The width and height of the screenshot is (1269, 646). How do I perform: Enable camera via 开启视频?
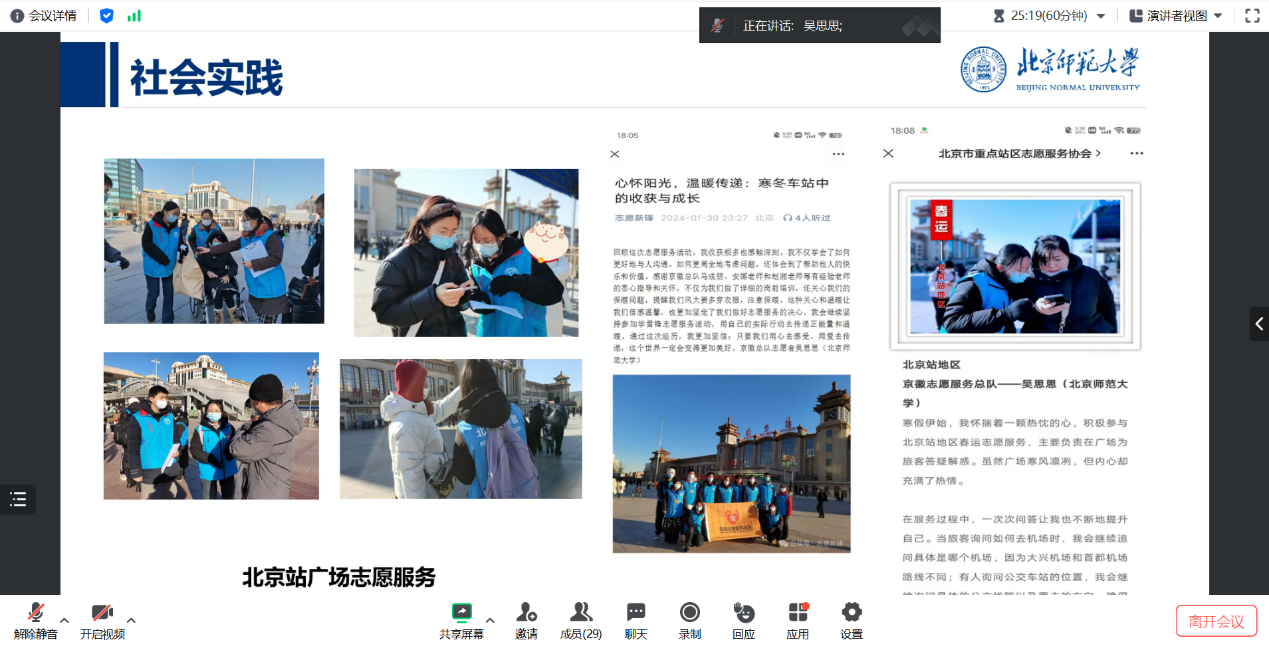click(x=101, y=618)
